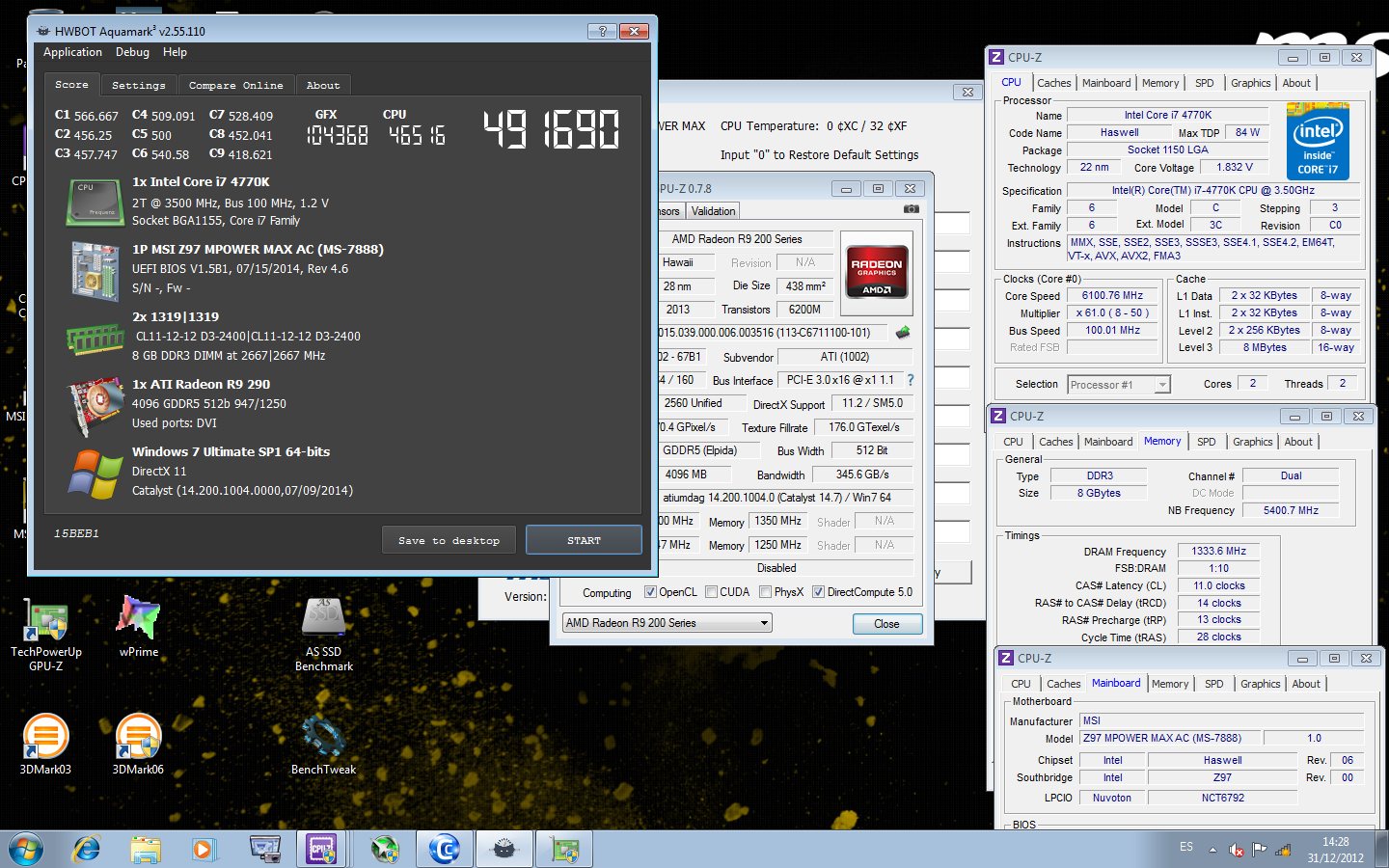Click the Show desktop strip

1382,850
